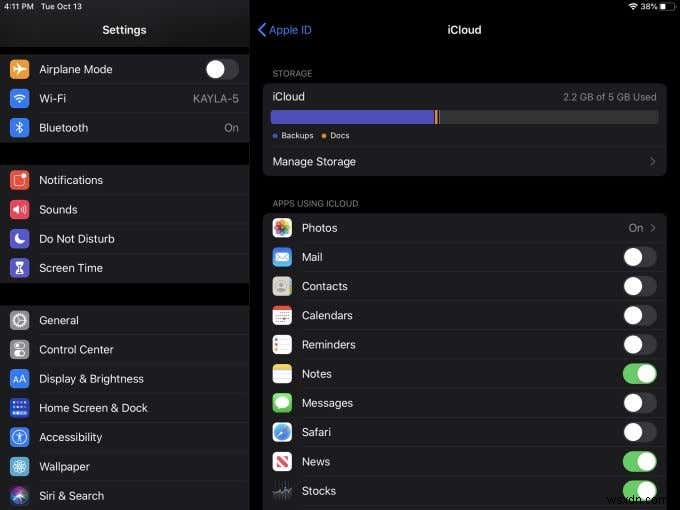Open General settings
The image size is (680, 510).
[124, 320]
